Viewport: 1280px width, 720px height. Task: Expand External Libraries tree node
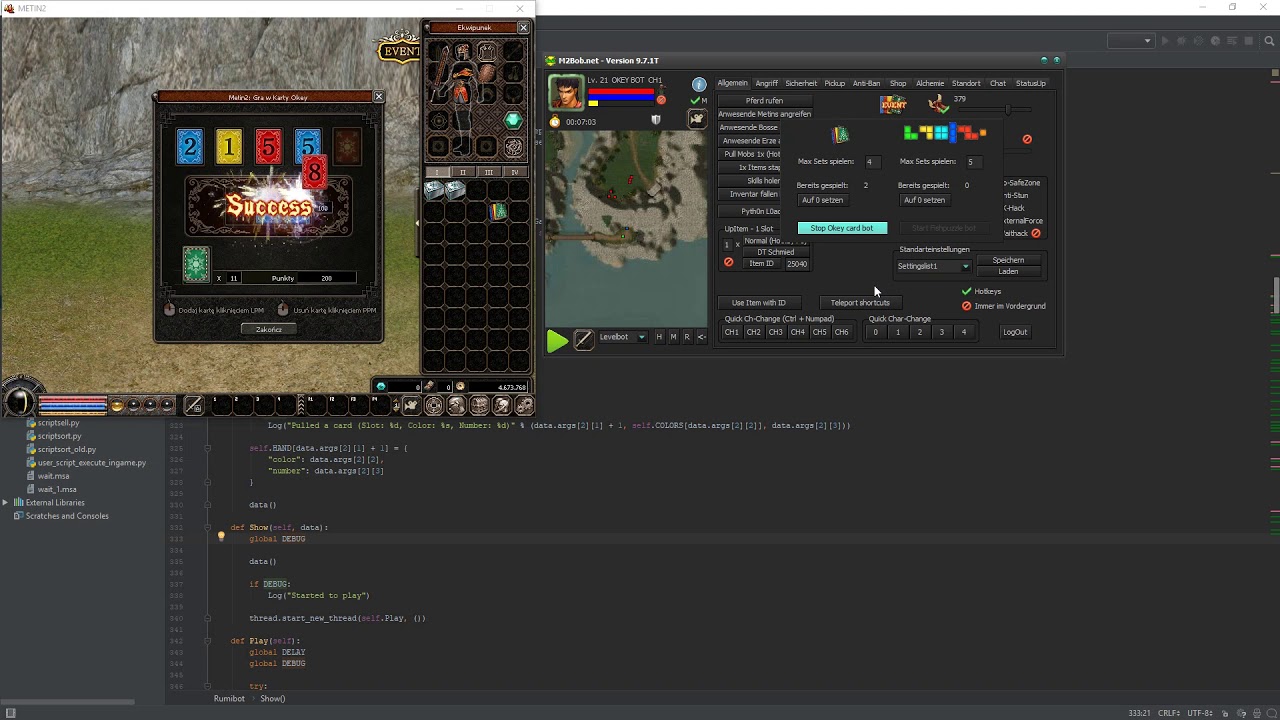pyautogui.click(x=5, y=502)
